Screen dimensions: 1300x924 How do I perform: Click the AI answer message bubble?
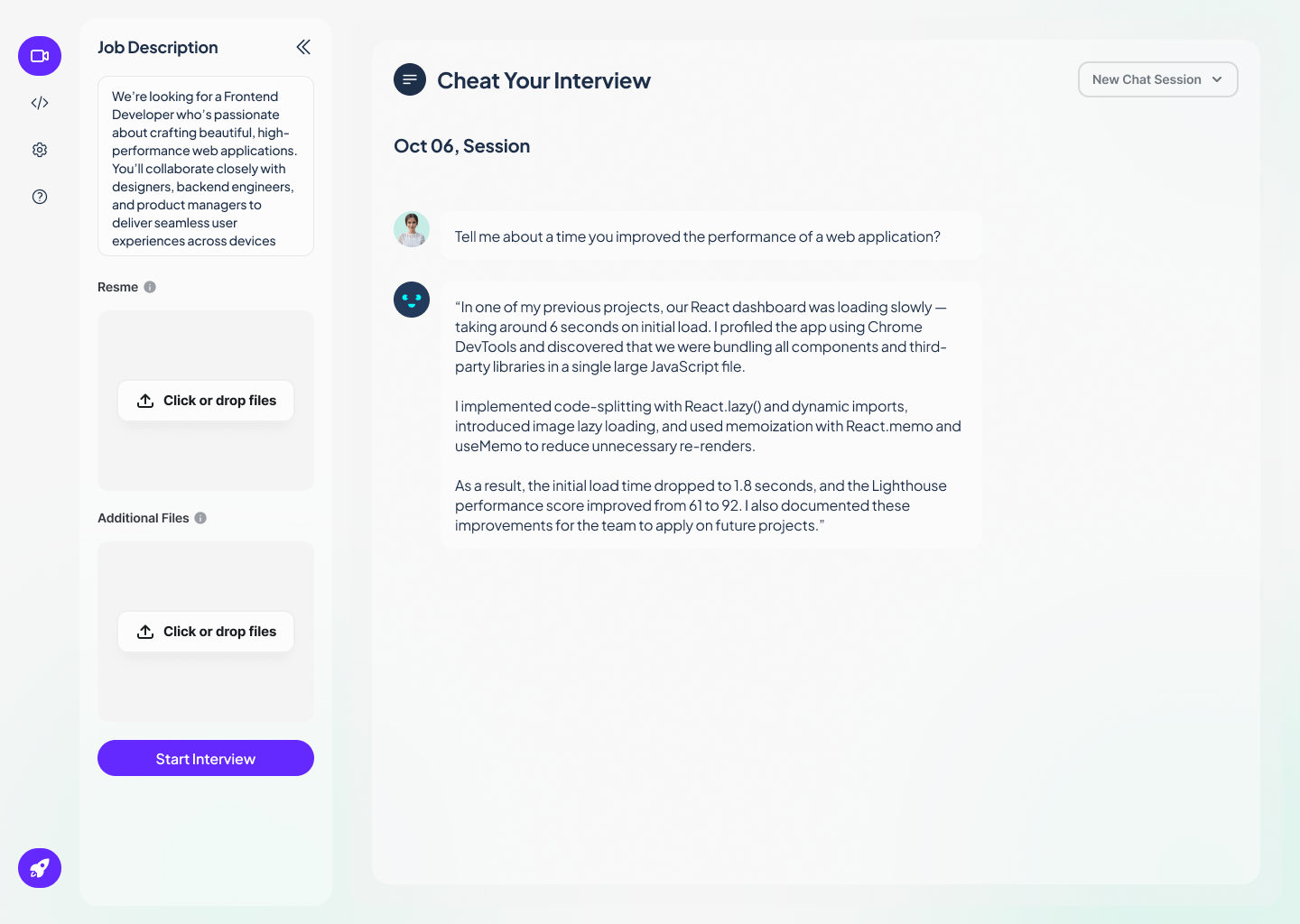tap(710, 415)
